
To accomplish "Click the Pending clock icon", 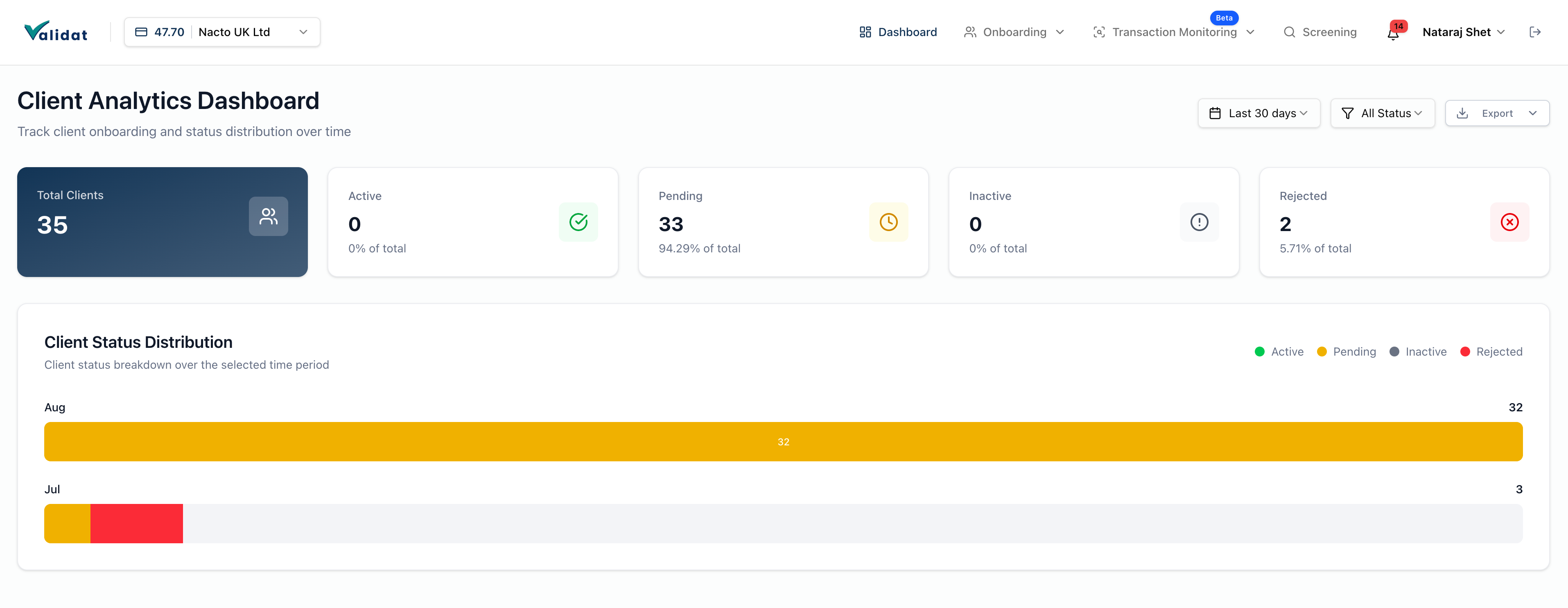I will (889, 222).
